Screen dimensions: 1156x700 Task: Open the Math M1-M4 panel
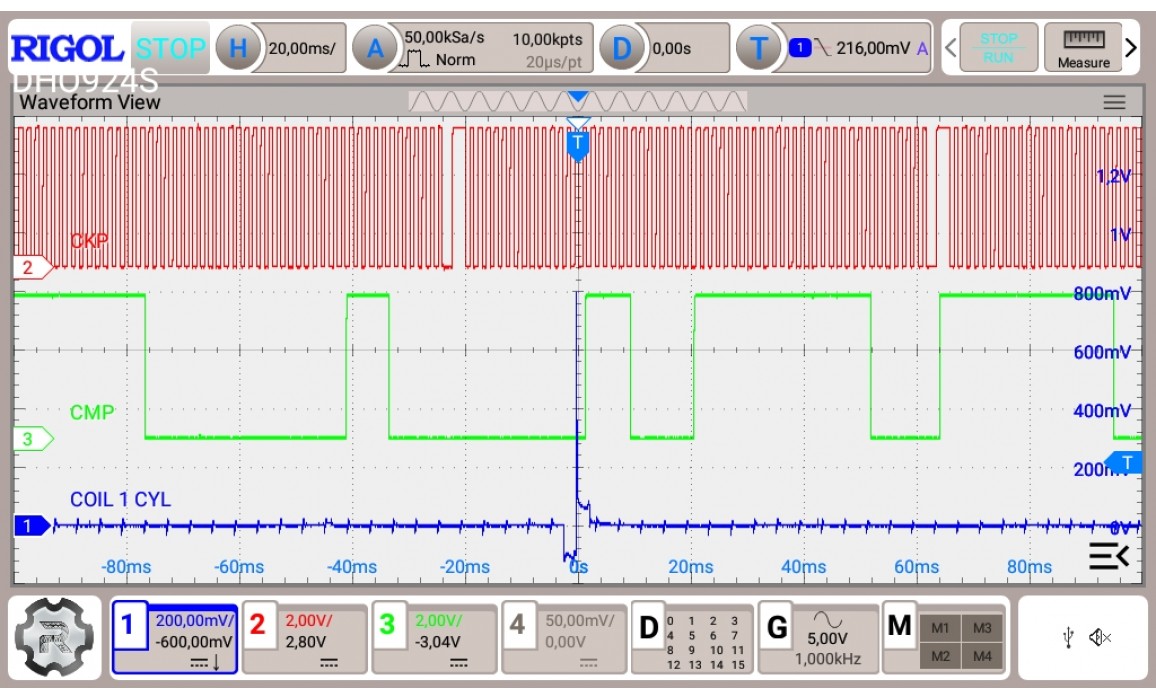coord(945,637)
